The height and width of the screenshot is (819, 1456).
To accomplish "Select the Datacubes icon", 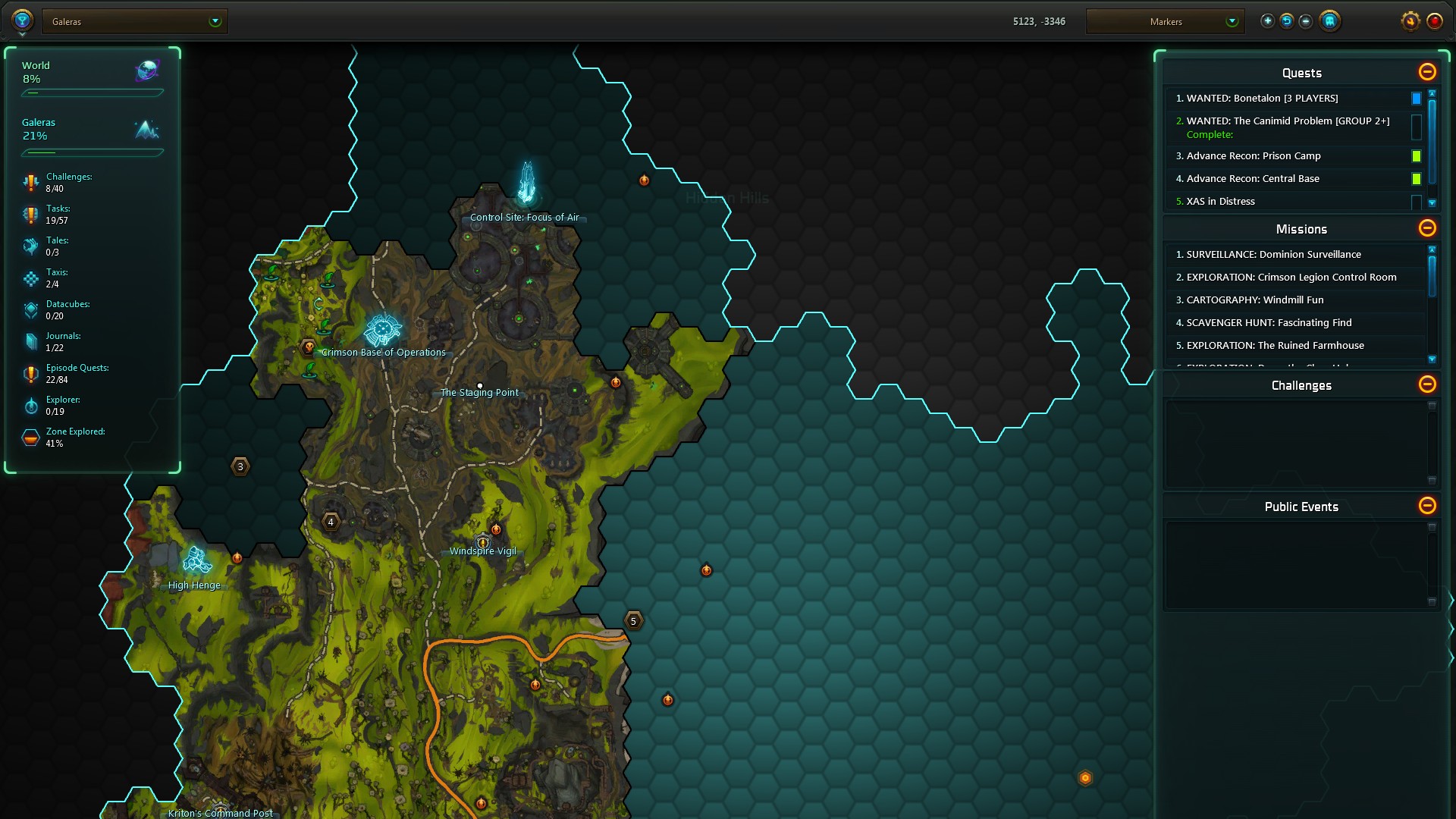I will [x=30, y=310].
